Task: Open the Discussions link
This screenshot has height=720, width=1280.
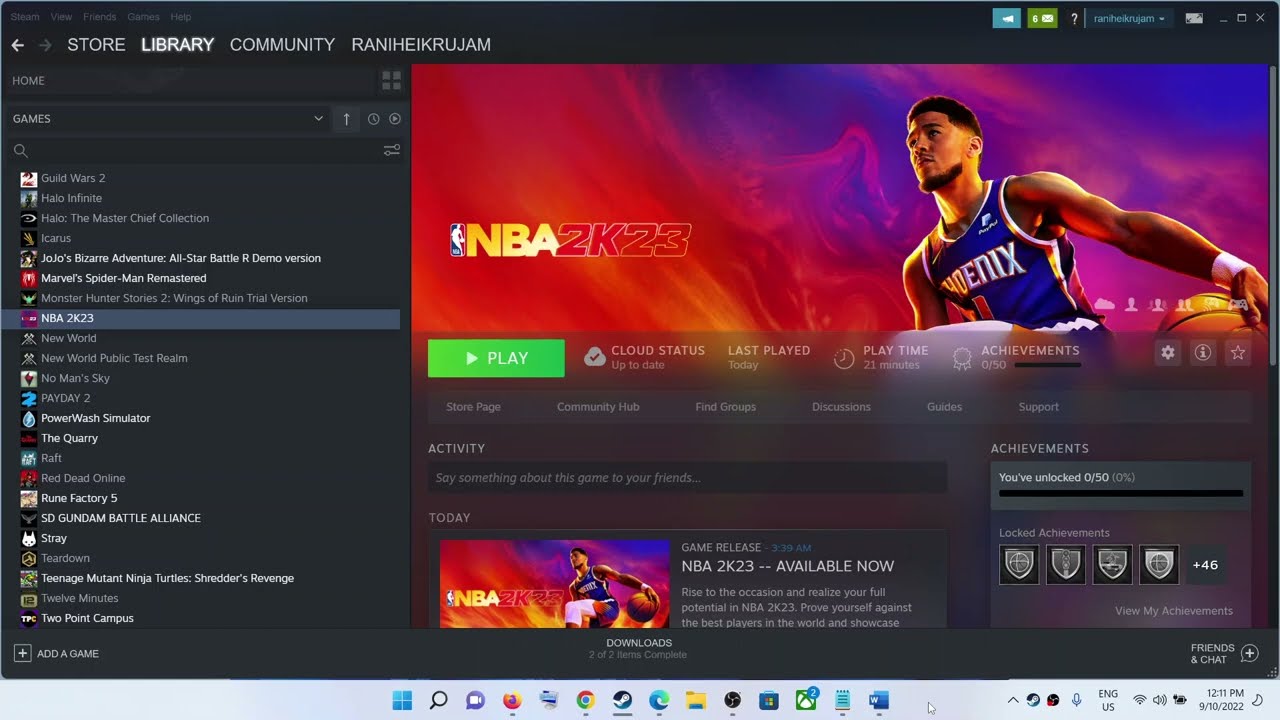Action: [841, 407]
